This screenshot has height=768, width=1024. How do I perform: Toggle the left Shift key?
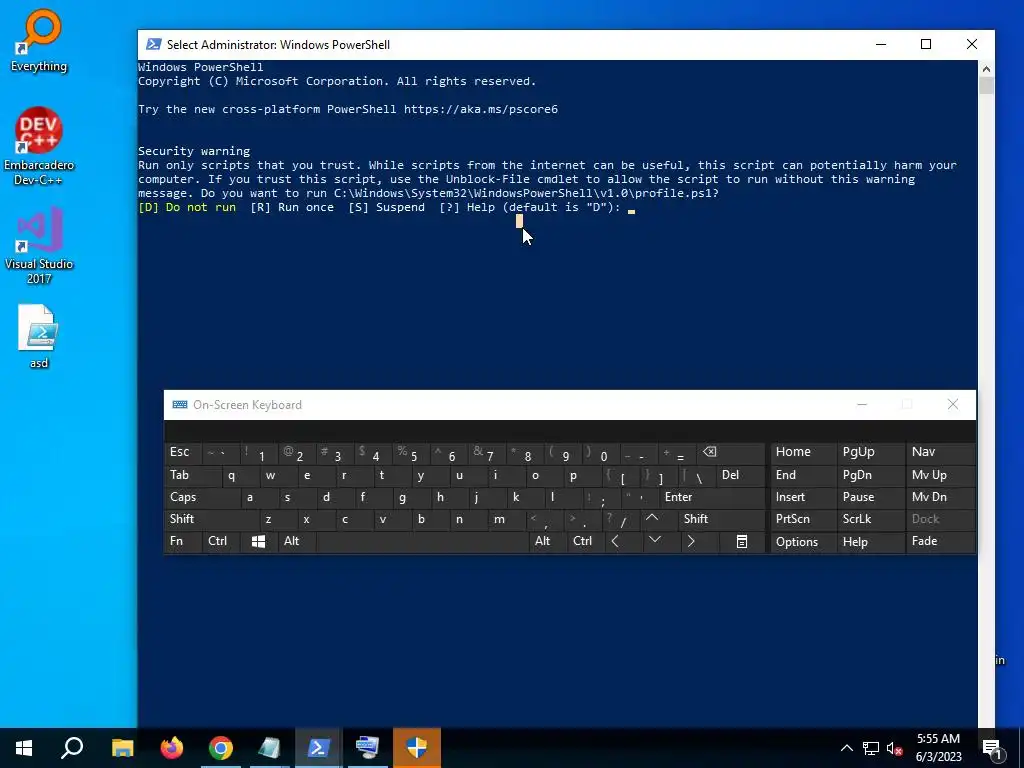(212, 519)
